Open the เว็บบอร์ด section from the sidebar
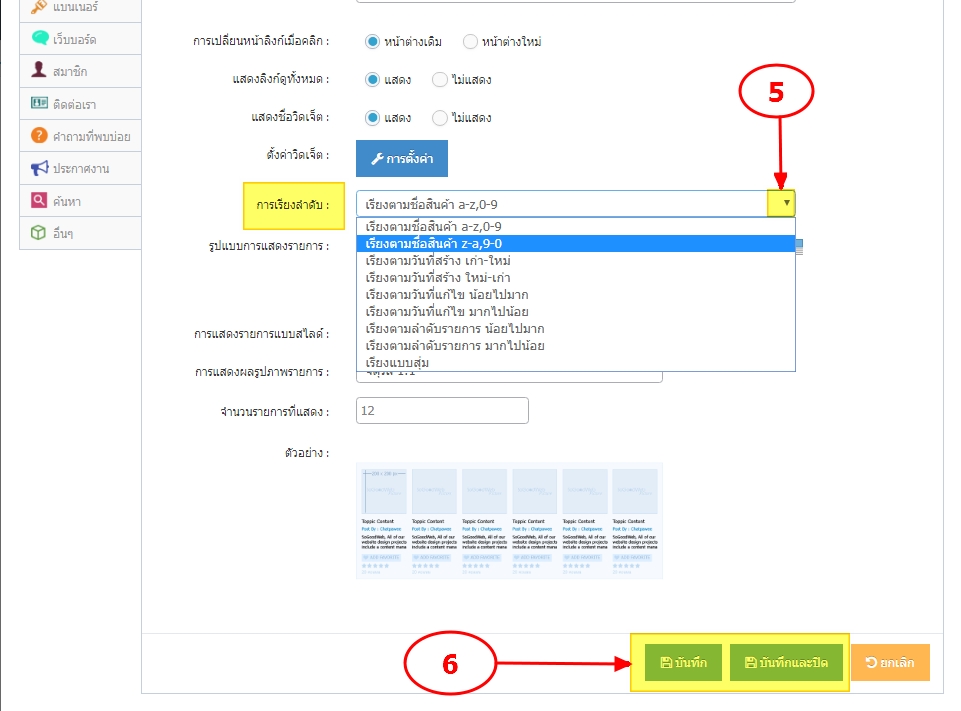Image resolution: width=961 pixels, height=711 pixels. 80,39
